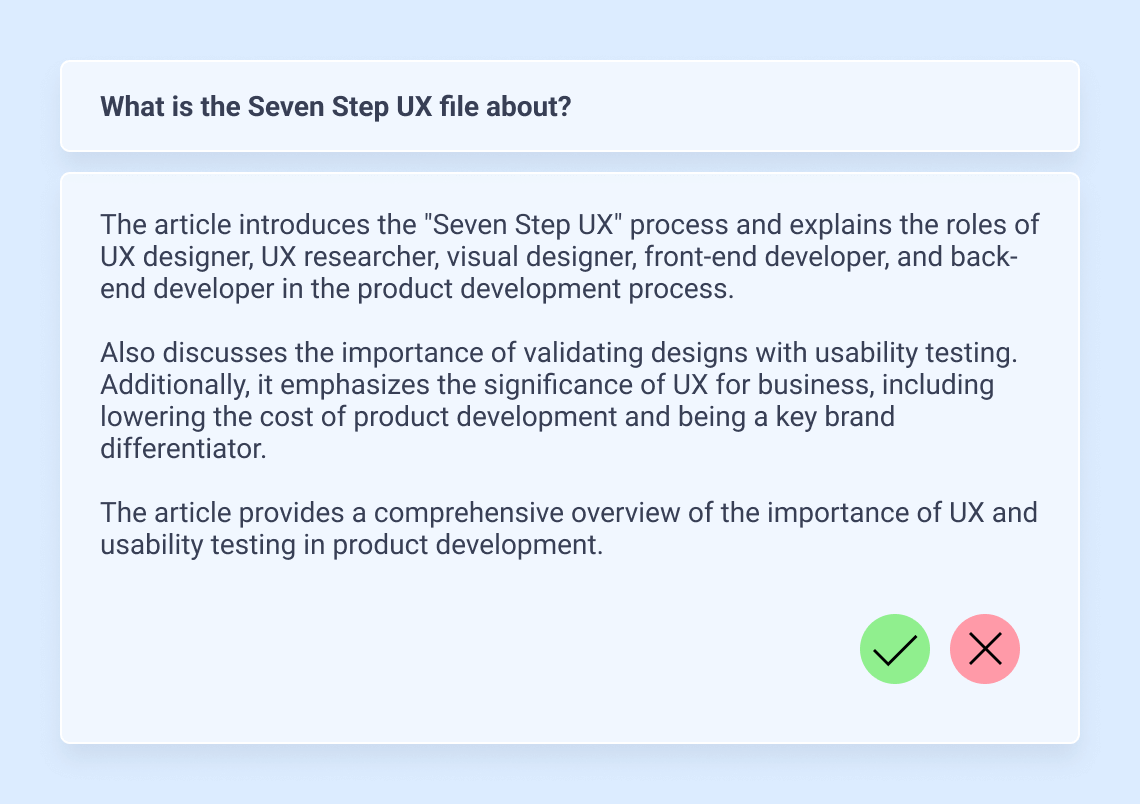Click empty answer card area left of checkmark
Image resolution: width=1140 pixels, height=804 pixels.
450,650
